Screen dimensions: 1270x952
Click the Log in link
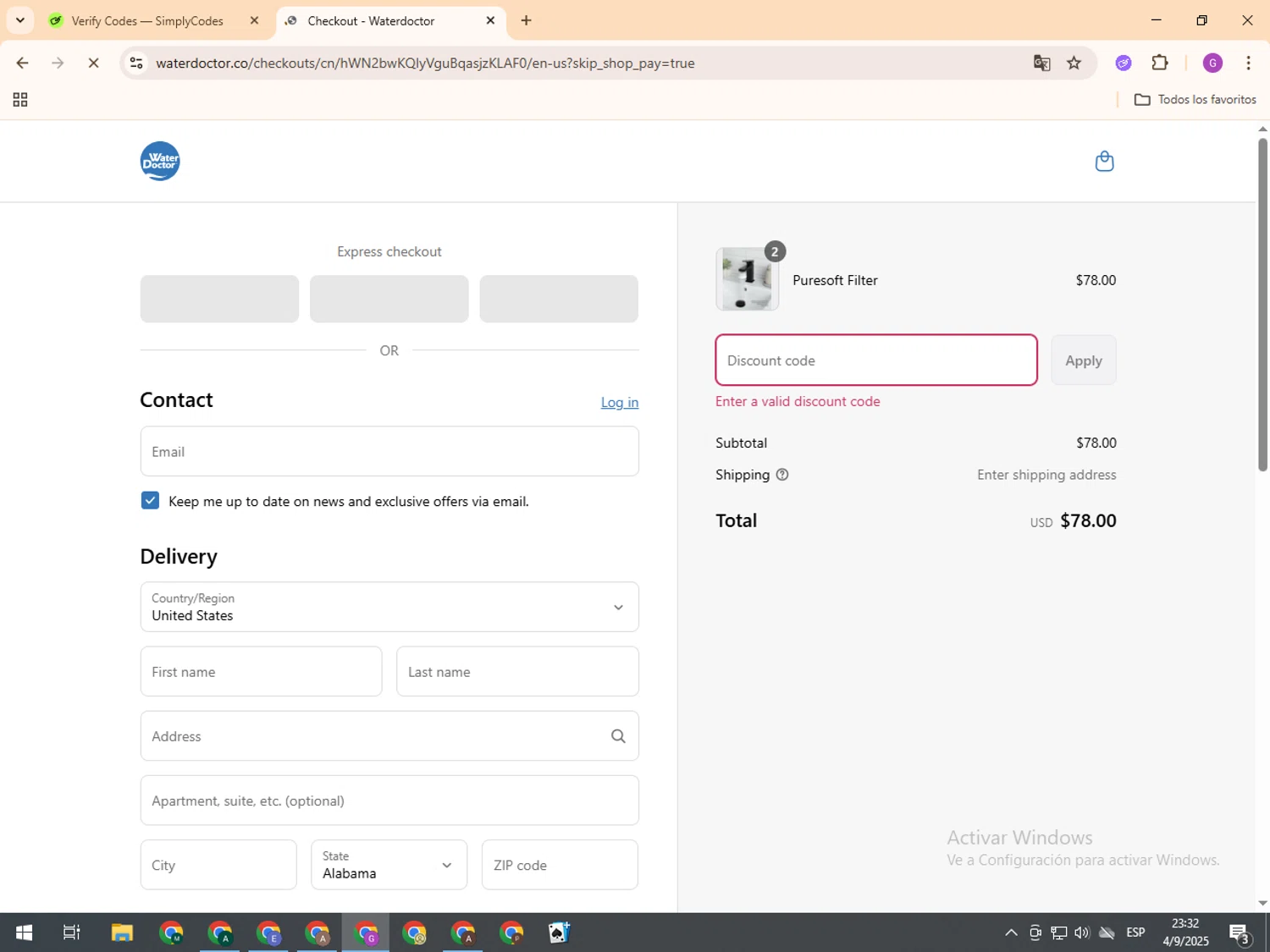pyautogui.click(x=620, y=402)
